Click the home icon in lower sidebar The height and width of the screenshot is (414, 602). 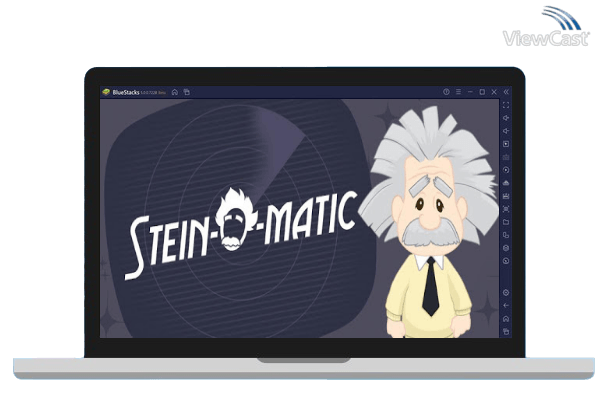point(506,319)
